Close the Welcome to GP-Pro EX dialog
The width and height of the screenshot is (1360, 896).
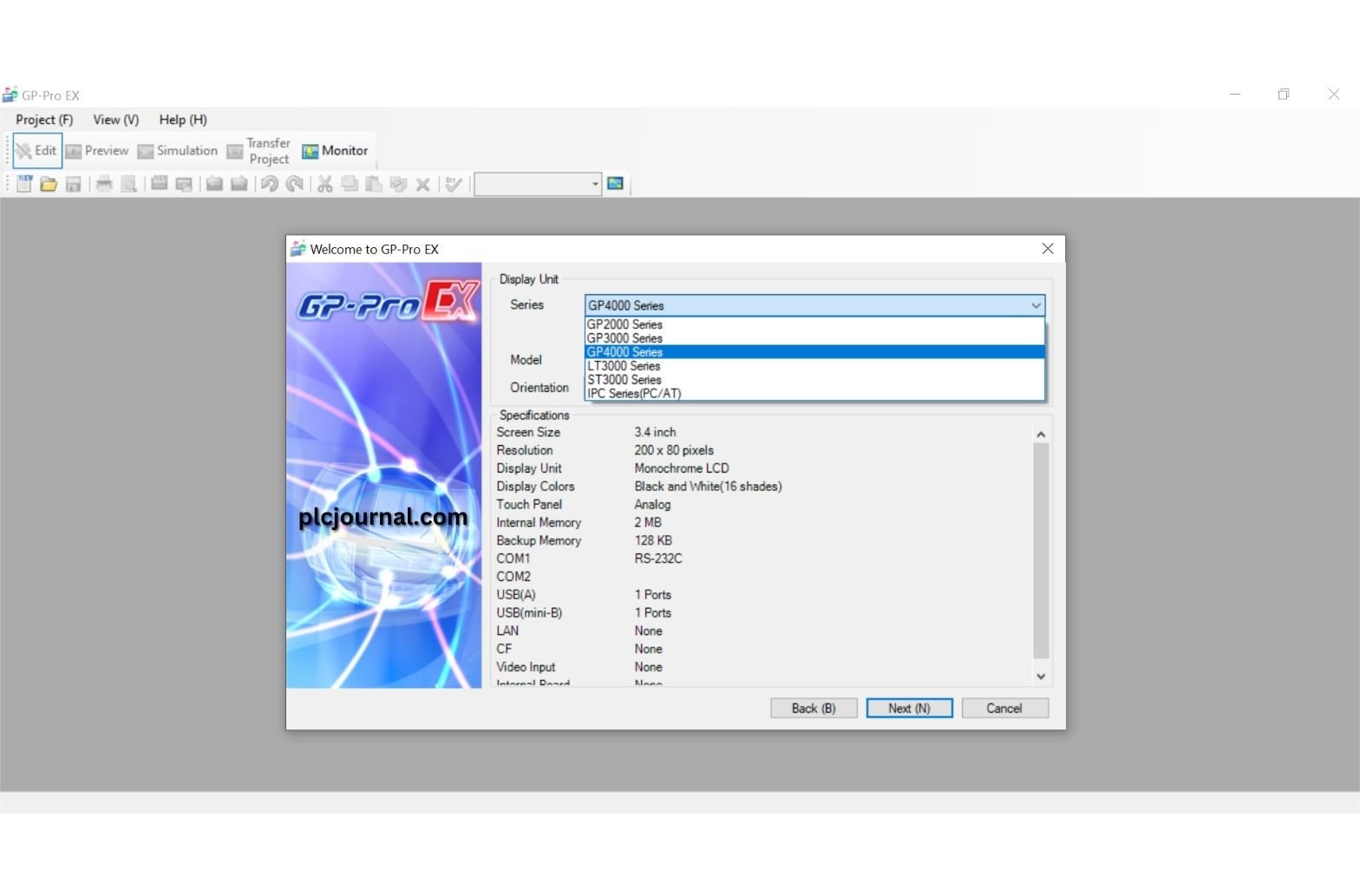pyautogui.click(x=1048, y=249)
